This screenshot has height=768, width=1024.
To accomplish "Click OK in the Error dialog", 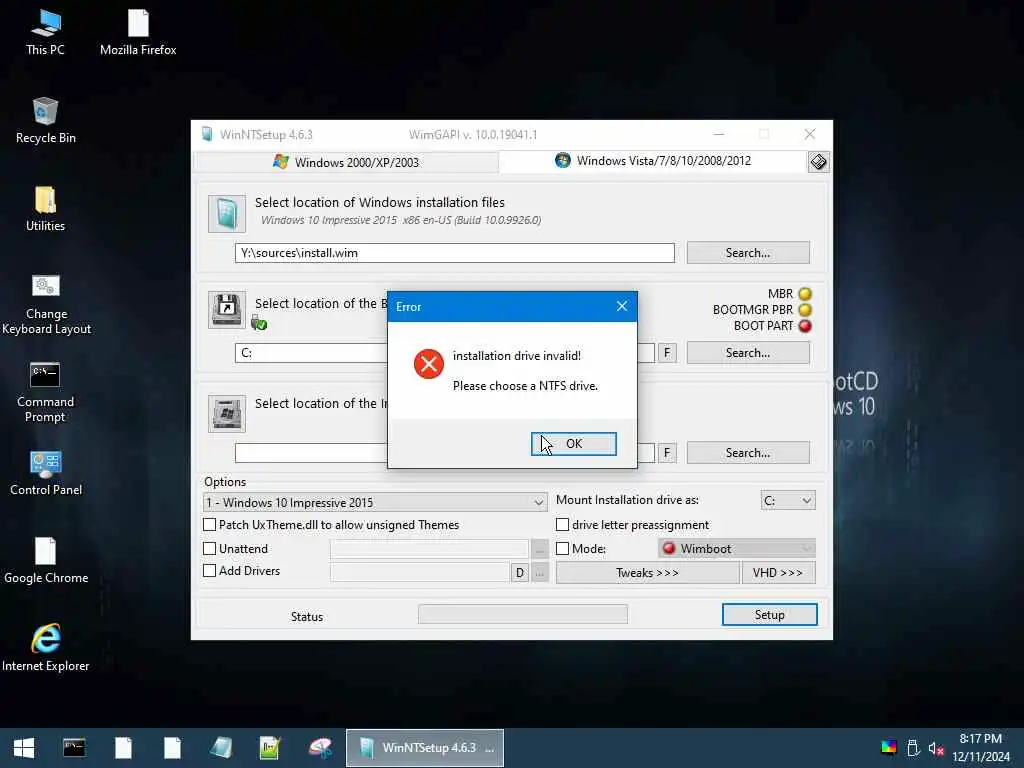I will click(573, 443).
